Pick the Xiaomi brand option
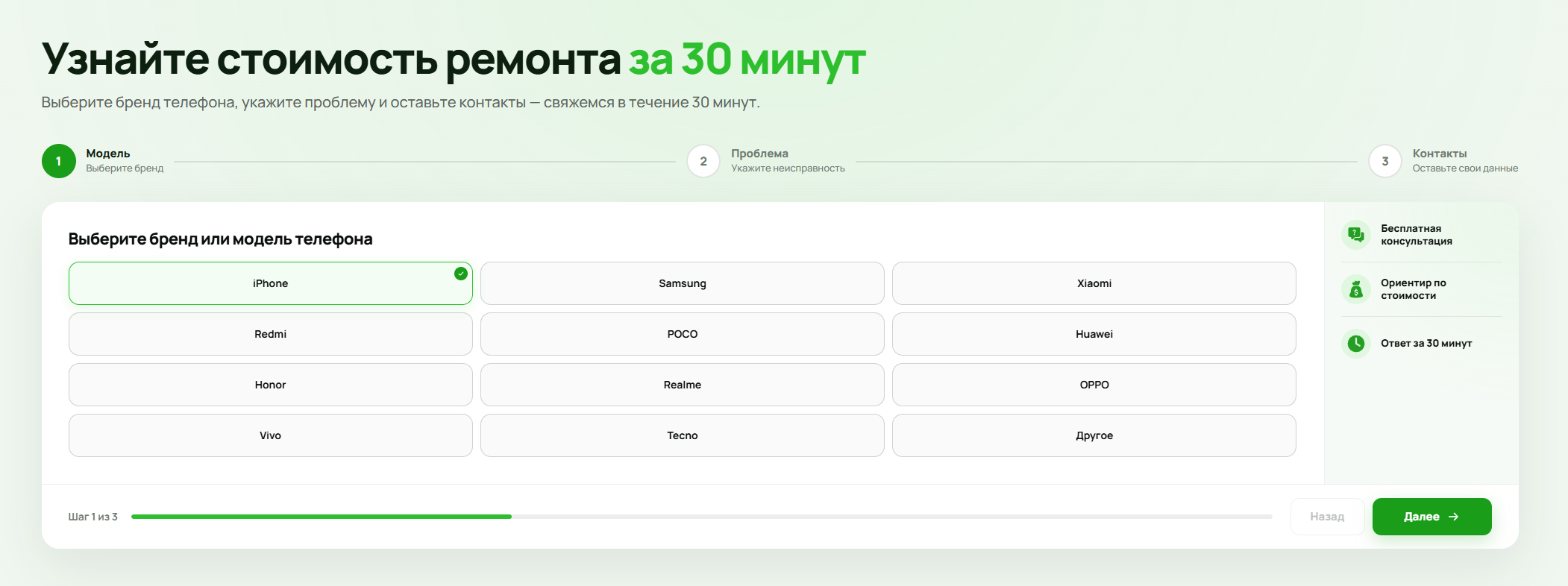This screenshot has width=1568, height=586. [x=1094, y=283]
